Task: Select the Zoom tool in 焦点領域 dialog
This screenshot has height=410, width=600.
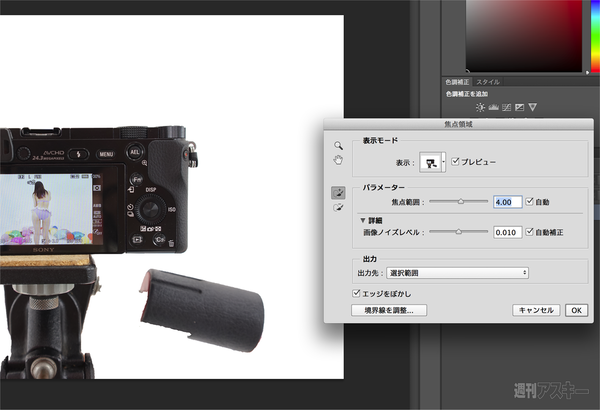Action: tap(338, 145)
